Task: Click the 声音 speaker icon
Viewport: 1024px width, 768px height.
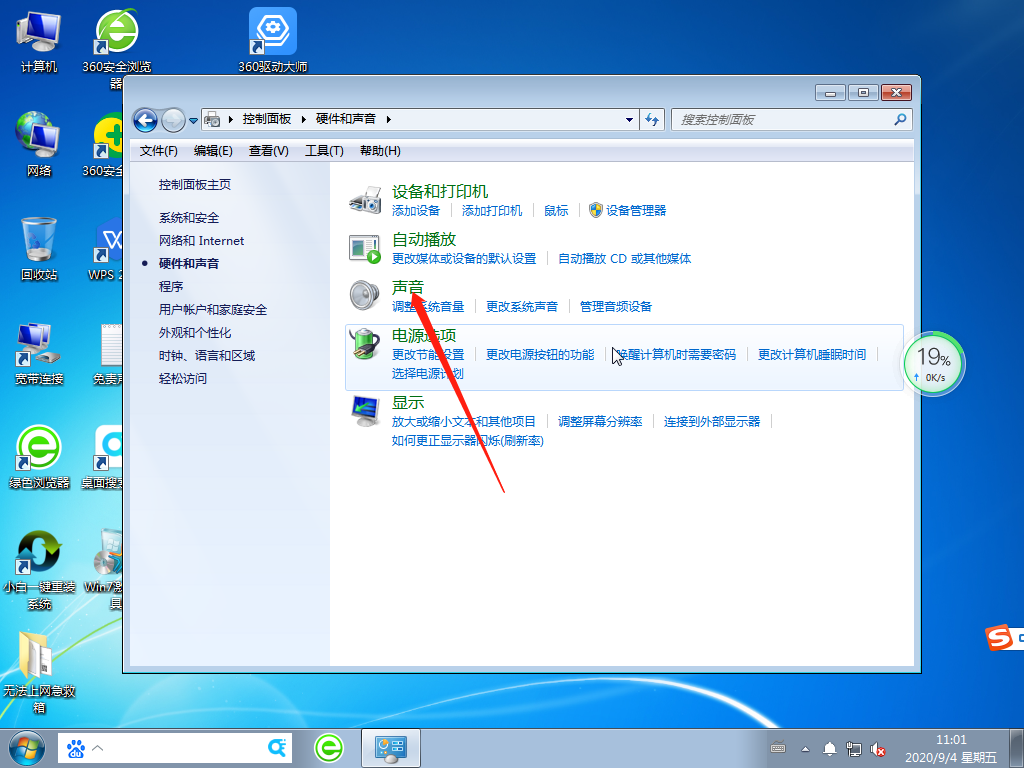Action: pyautogui.click(x=363, y=293)
